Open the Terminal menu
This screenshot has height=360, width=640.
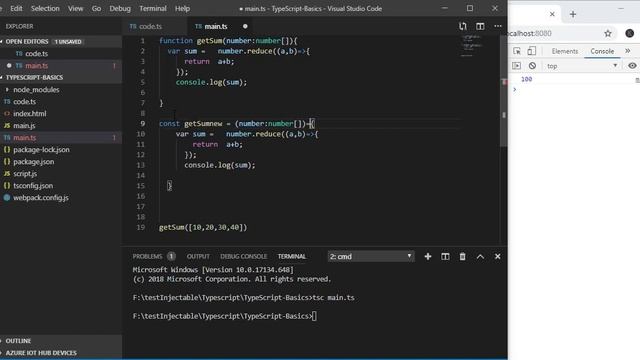point(153,8)
